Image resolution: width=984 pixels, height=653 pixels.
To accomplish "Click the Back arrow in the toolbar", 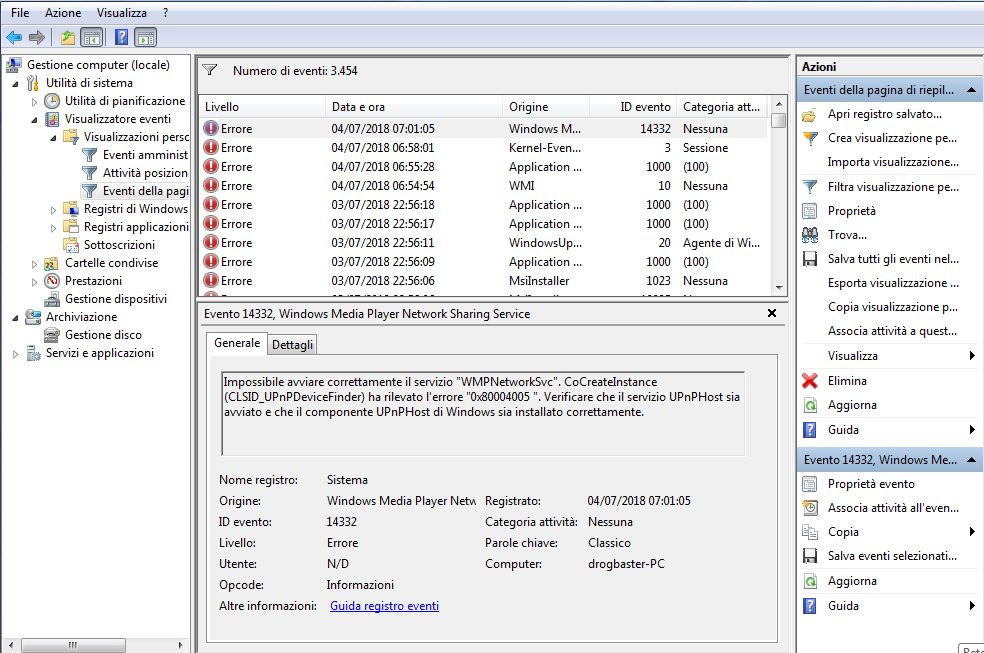I will [x=14, y=38].
